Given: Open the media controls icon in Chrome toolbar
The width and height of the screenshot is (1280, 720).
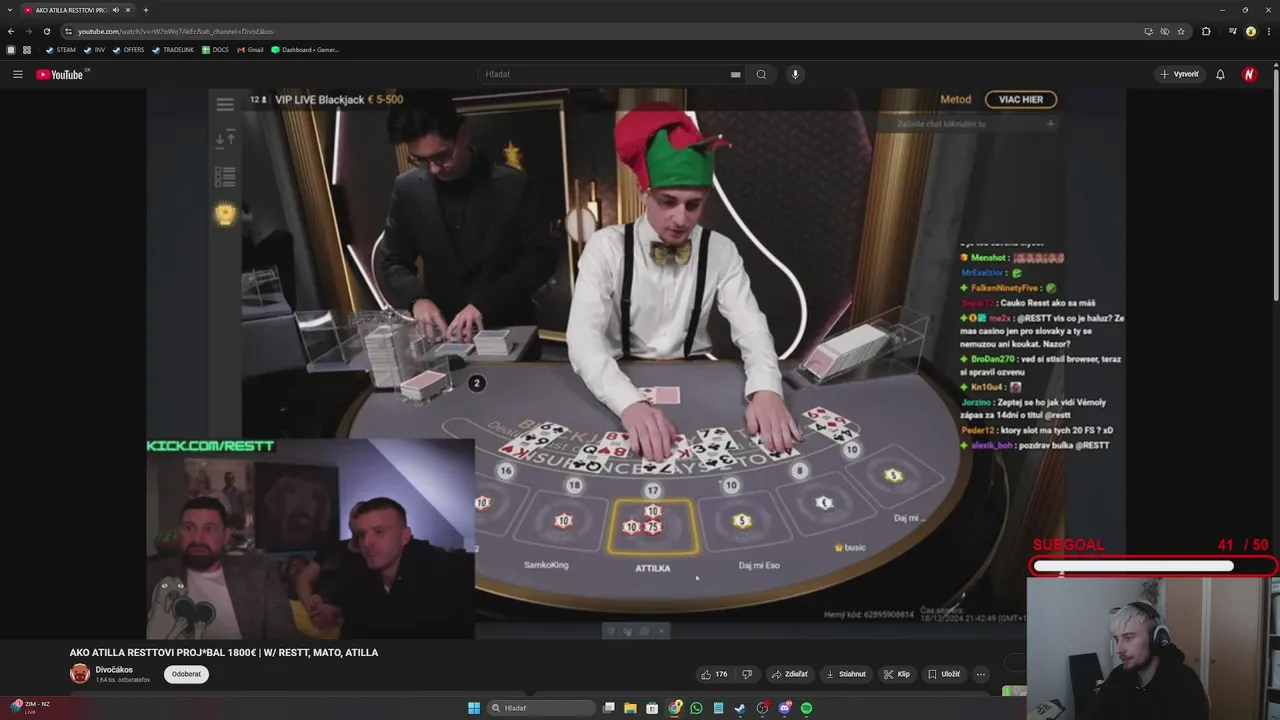Looking at the screenshot, I should [1232, 31].
